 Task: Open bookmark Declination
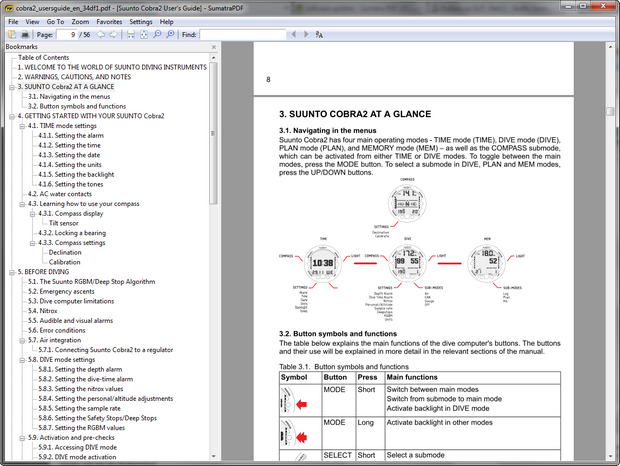click(x=65, y=253)
